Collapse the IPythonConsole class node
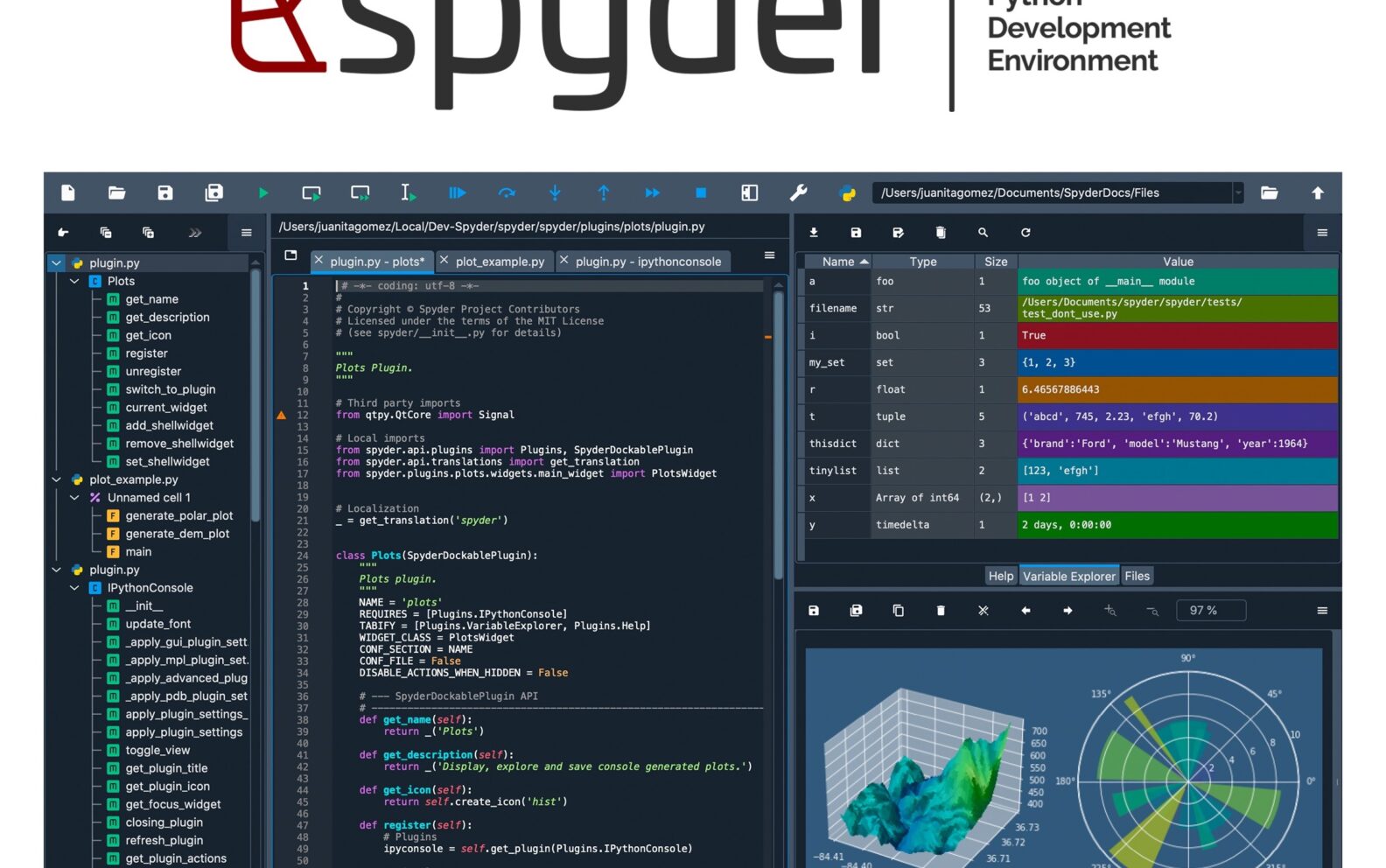The height and width of the screenshot is (868, 1386). (75, 588)
